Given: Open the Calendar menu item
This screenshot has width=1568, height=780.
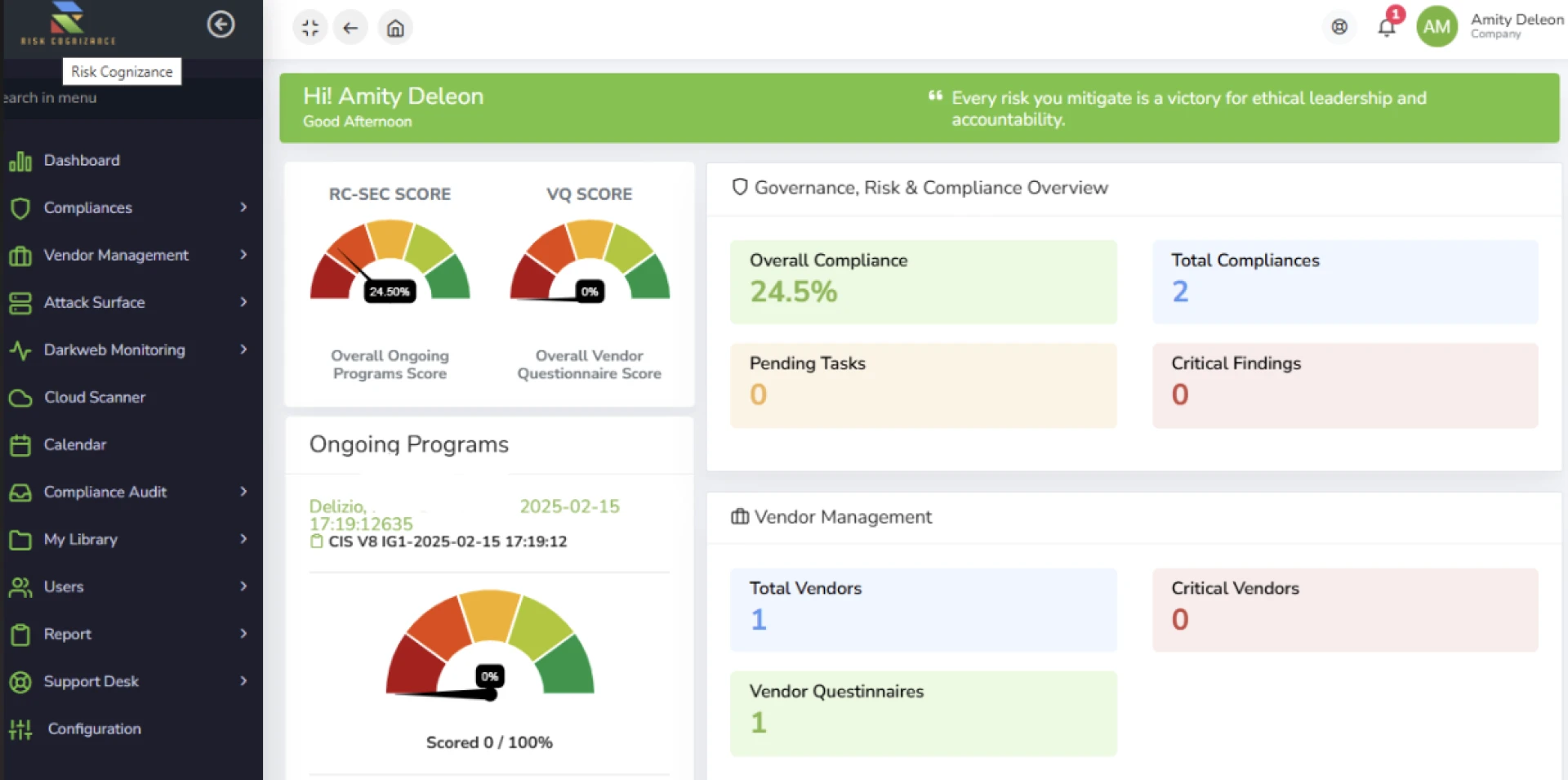Looking at the screenshot, I should coord(74,445).
